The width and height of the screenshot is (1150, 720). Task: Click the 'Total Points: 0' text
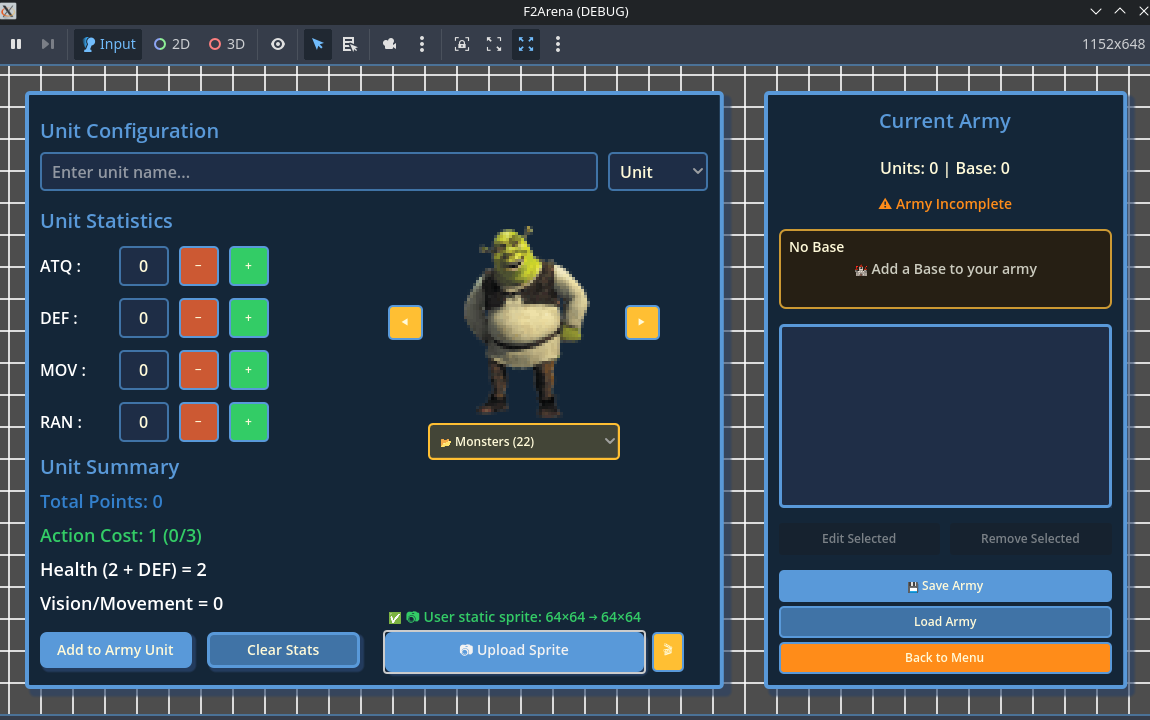(x=101, y=502)
